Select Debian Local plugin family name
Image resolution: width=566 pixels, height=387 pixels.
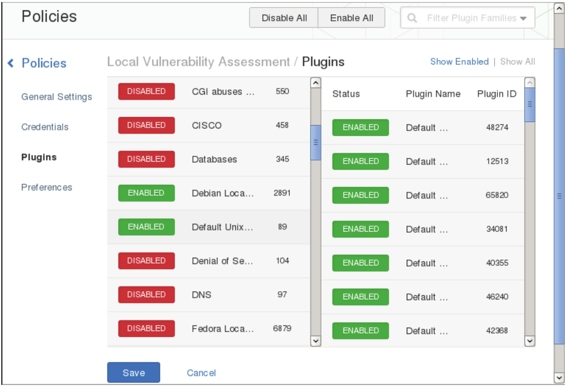pyautogui.click(x=222, y=193)
